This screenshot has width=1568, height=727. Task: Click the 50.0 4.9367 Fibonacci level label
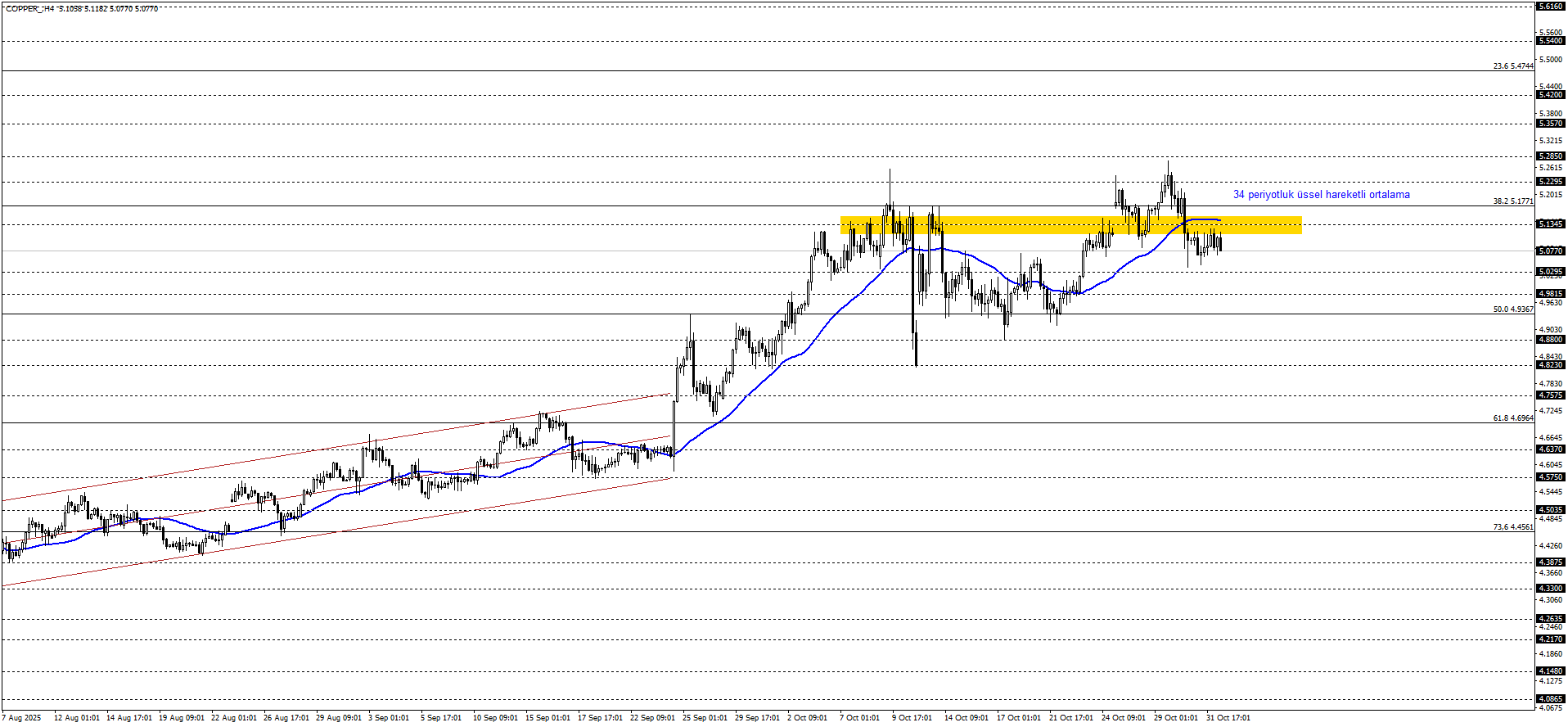coord(1512,309)
